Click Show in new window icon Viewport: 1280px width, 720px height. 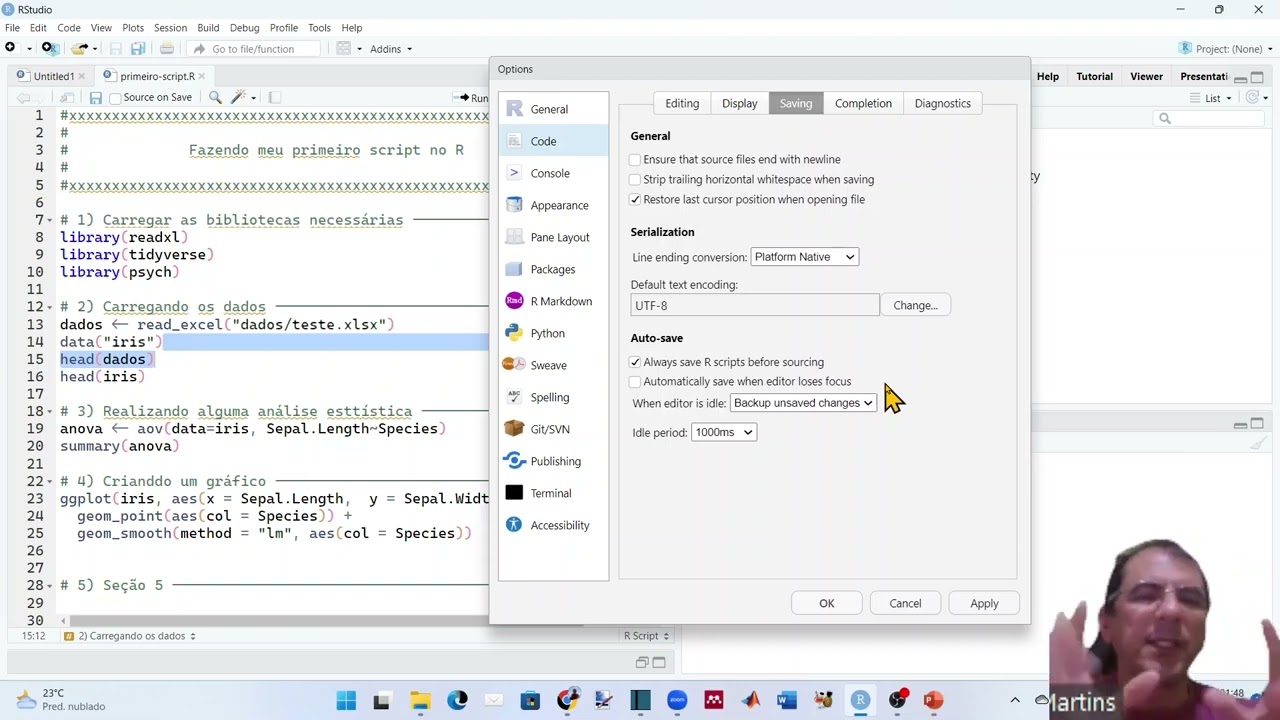click(x=67, y=97)
